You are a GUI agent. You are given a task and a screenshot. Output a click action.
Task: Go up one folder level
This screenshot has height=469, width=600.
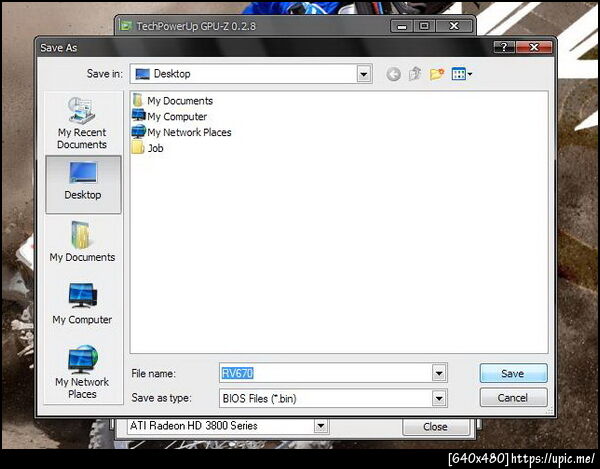tap(415, 73)
